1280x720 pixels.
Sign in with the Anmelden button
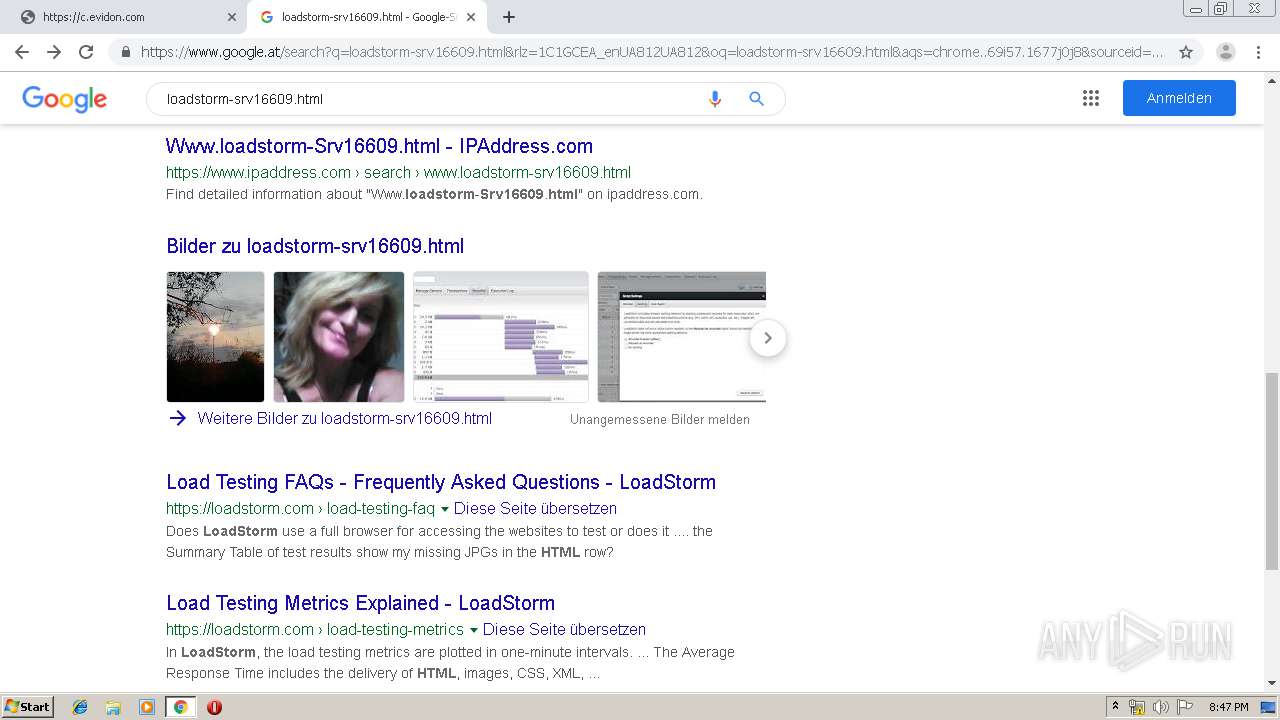(x=1179, y=98)
